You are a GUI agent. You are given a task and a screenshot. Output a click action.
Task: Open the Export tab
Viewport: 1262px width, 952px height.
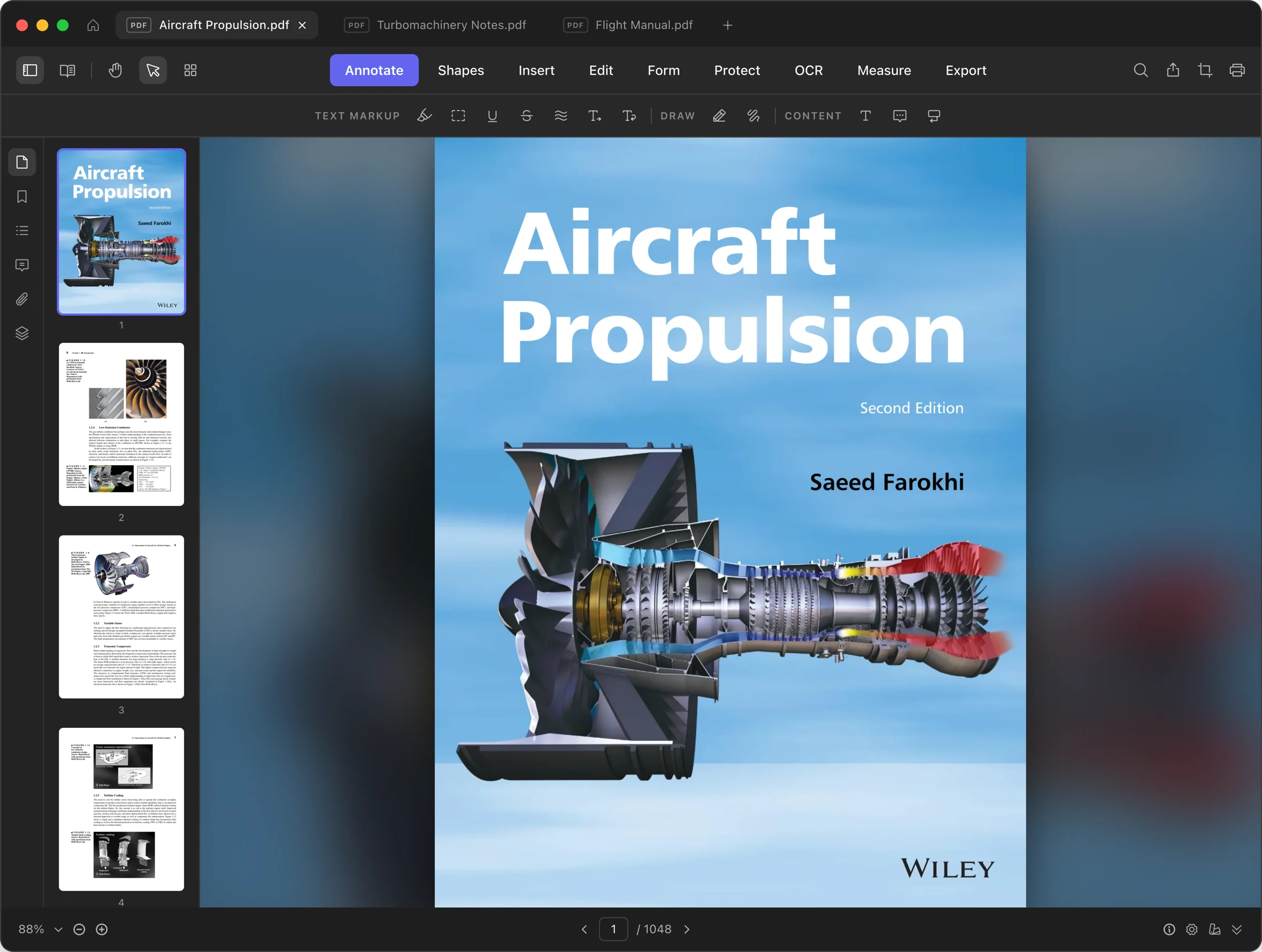pos(966,70)
